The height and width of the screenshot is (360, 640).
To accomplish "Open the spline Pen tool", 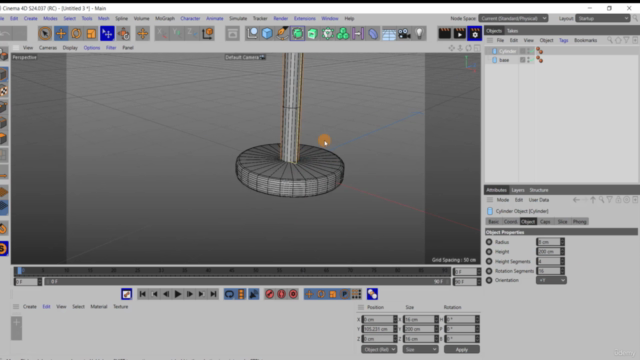I will [x=282, y=33].
